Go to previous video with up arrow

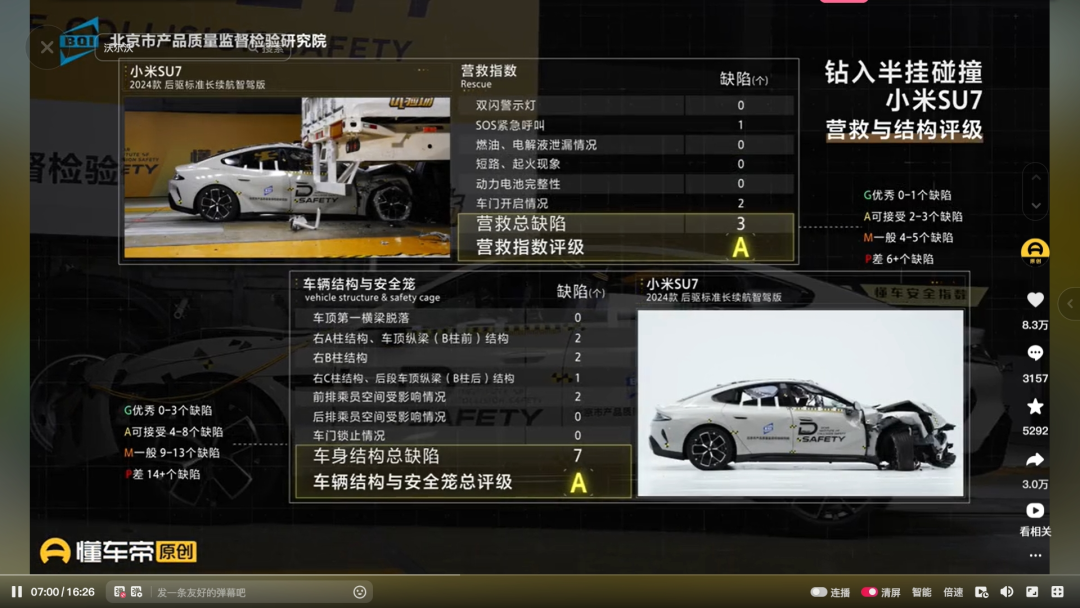point(1036,178)
